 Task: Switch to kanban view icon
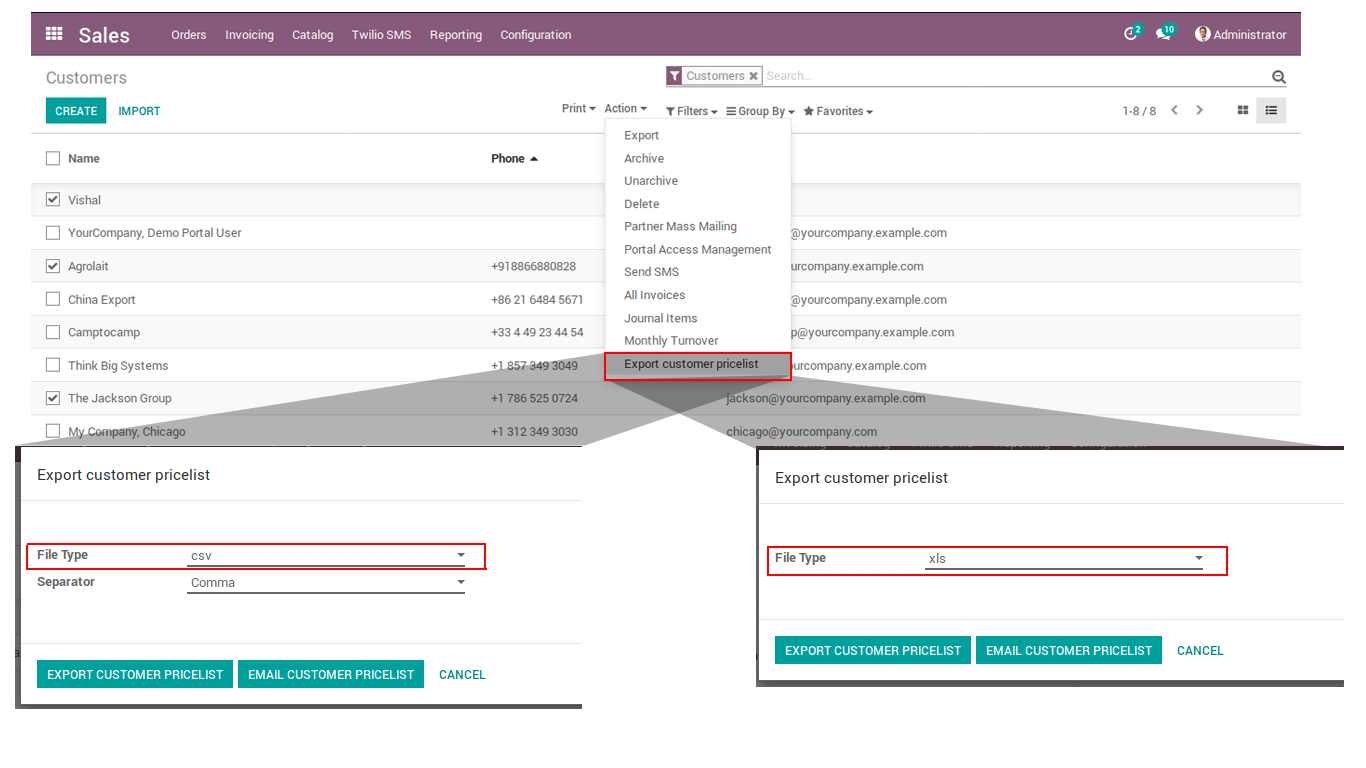(1243, 111)
